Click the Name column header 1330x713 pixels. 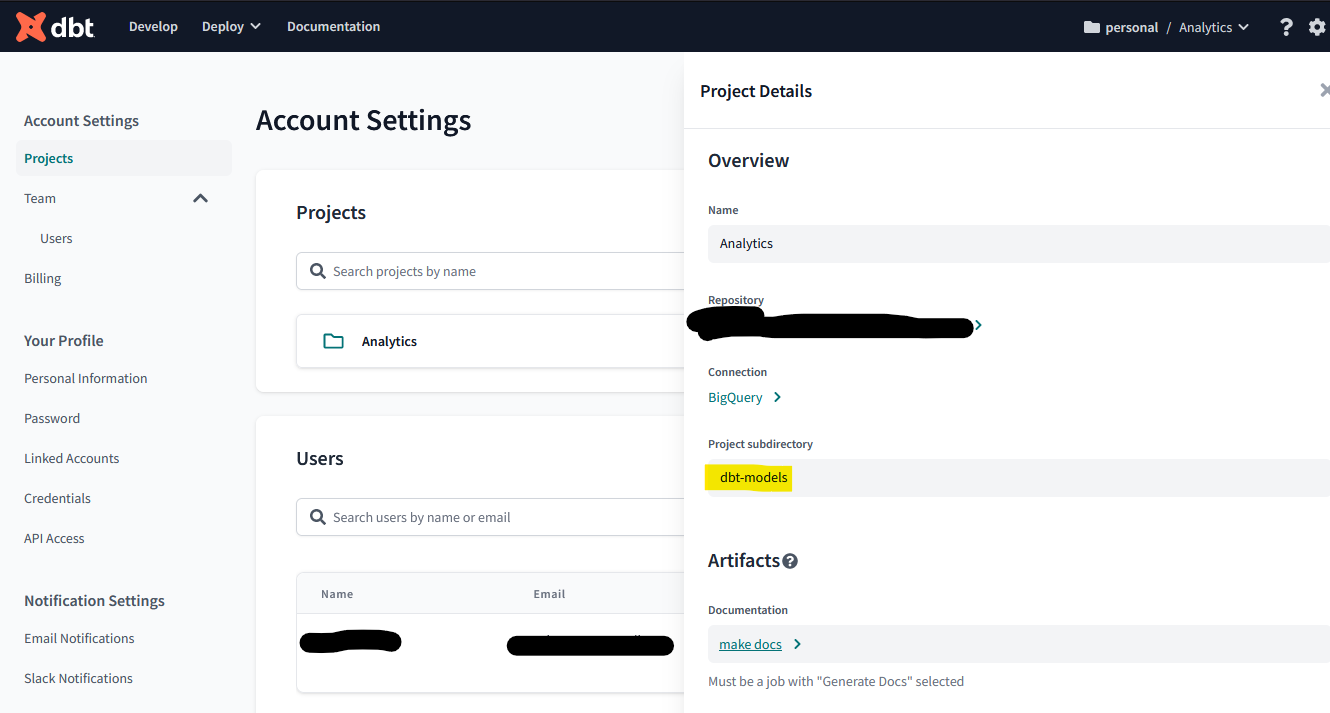click(x=337, y=594)
